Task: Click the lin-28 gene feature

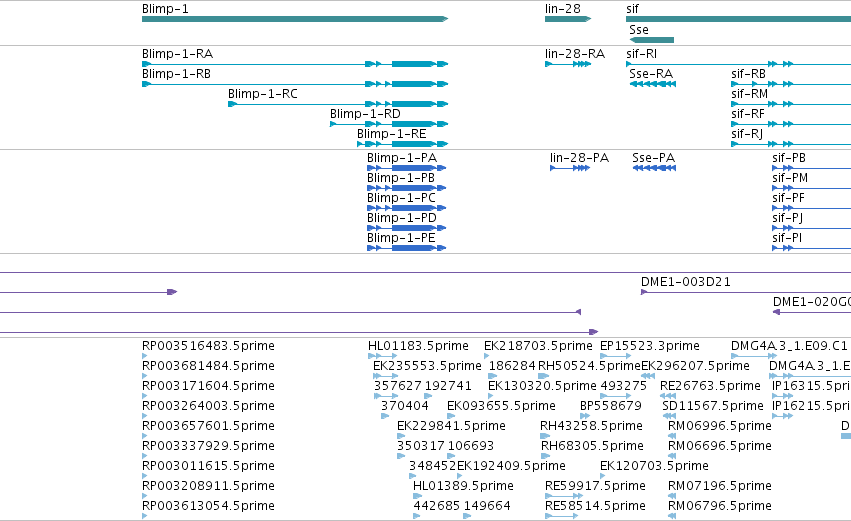Action: click(568, 19)
